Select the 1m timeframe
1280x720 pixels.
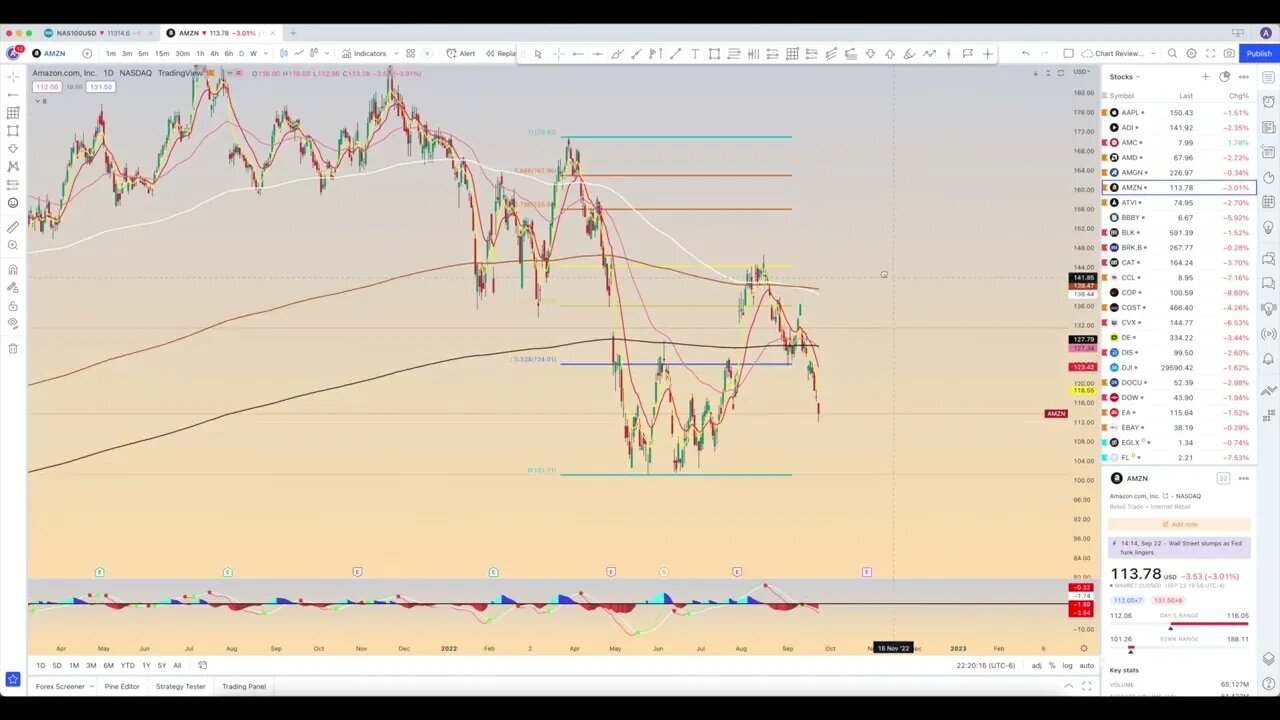(111, 53)
